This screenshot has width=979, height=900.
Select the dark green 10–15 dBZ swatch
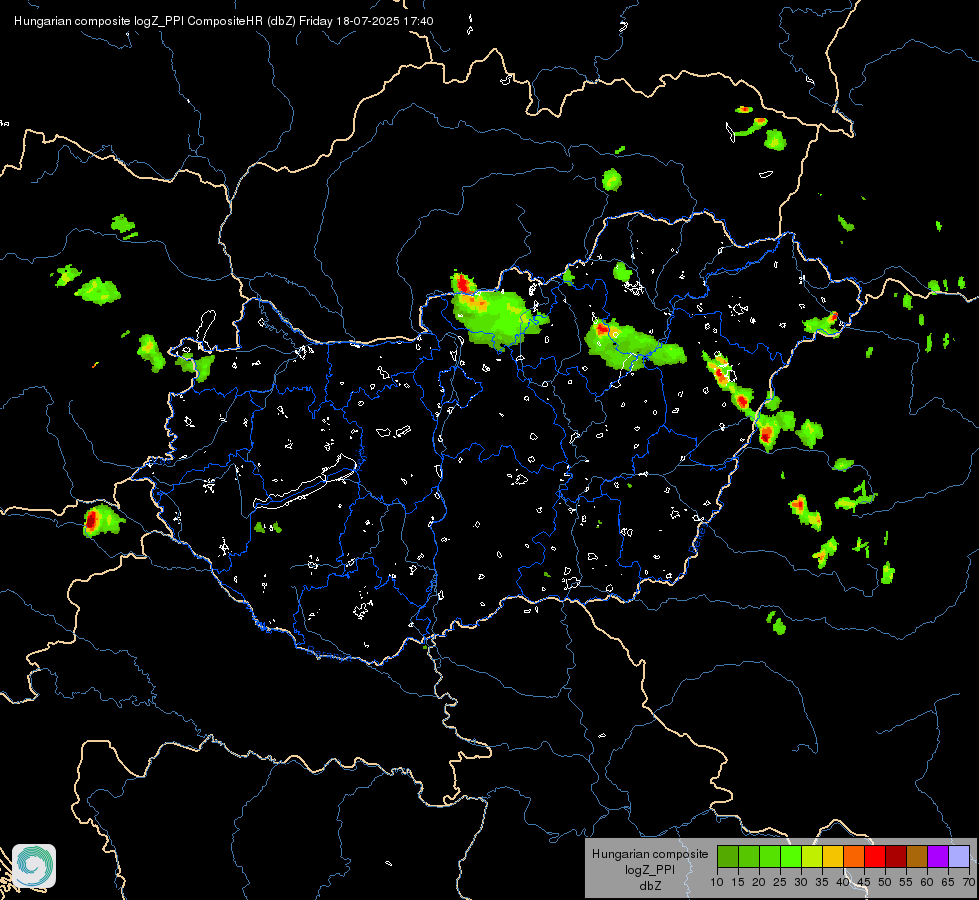coord(728,856)
